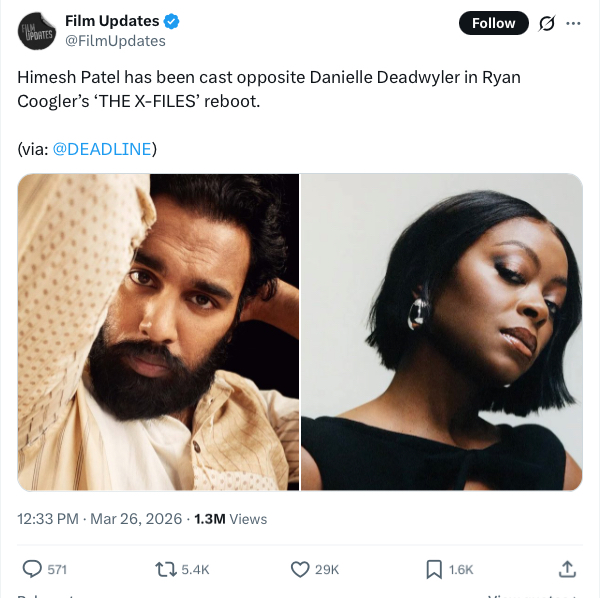The width and height of the screenshot is (606, 598).
Task: Click the Film Updates profile avatar
Action: point(37,31)
